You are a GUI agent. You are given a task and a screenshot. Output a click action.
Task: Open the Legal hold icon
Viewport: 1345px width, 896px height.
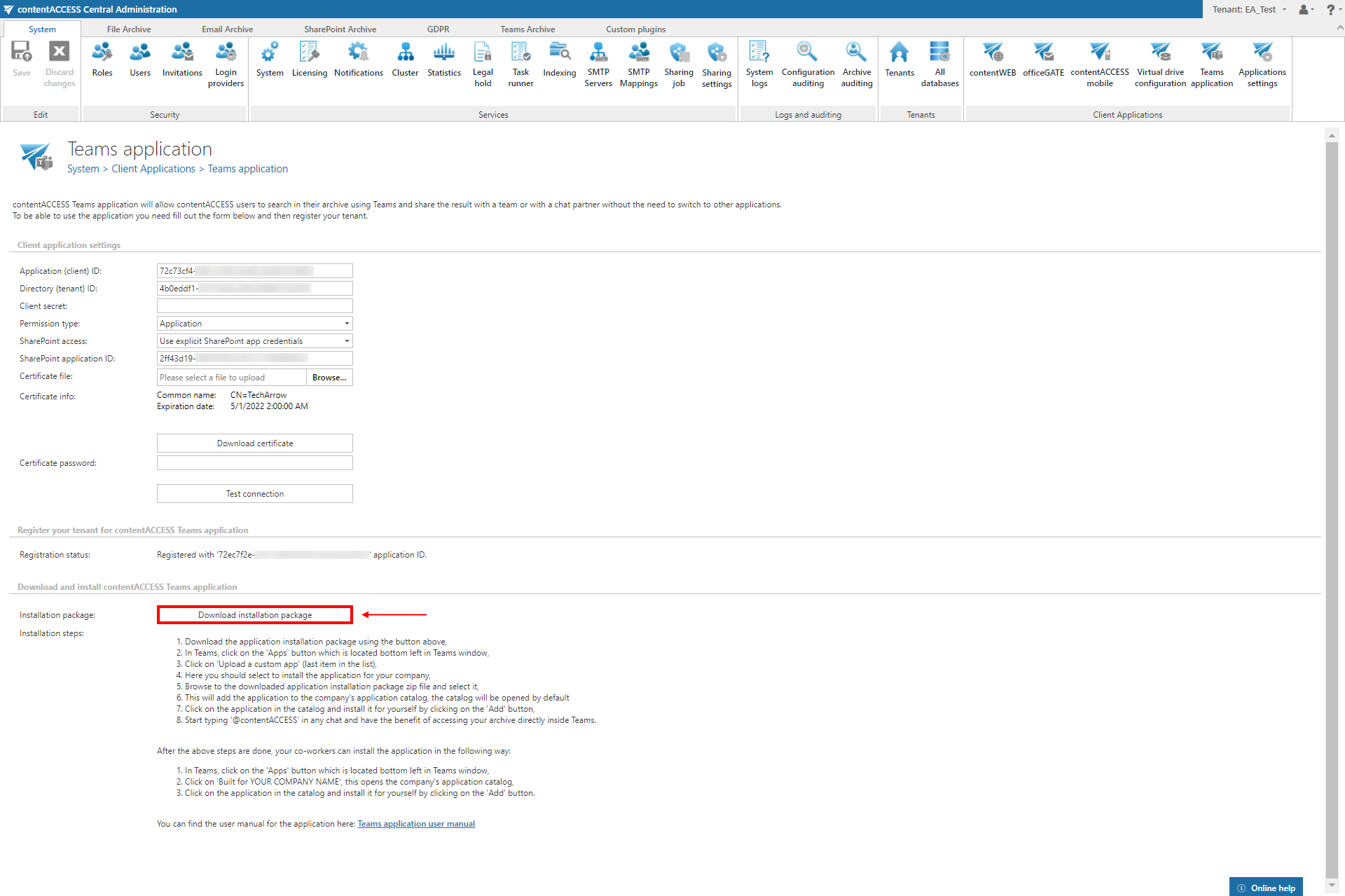(x=483, y=64)
